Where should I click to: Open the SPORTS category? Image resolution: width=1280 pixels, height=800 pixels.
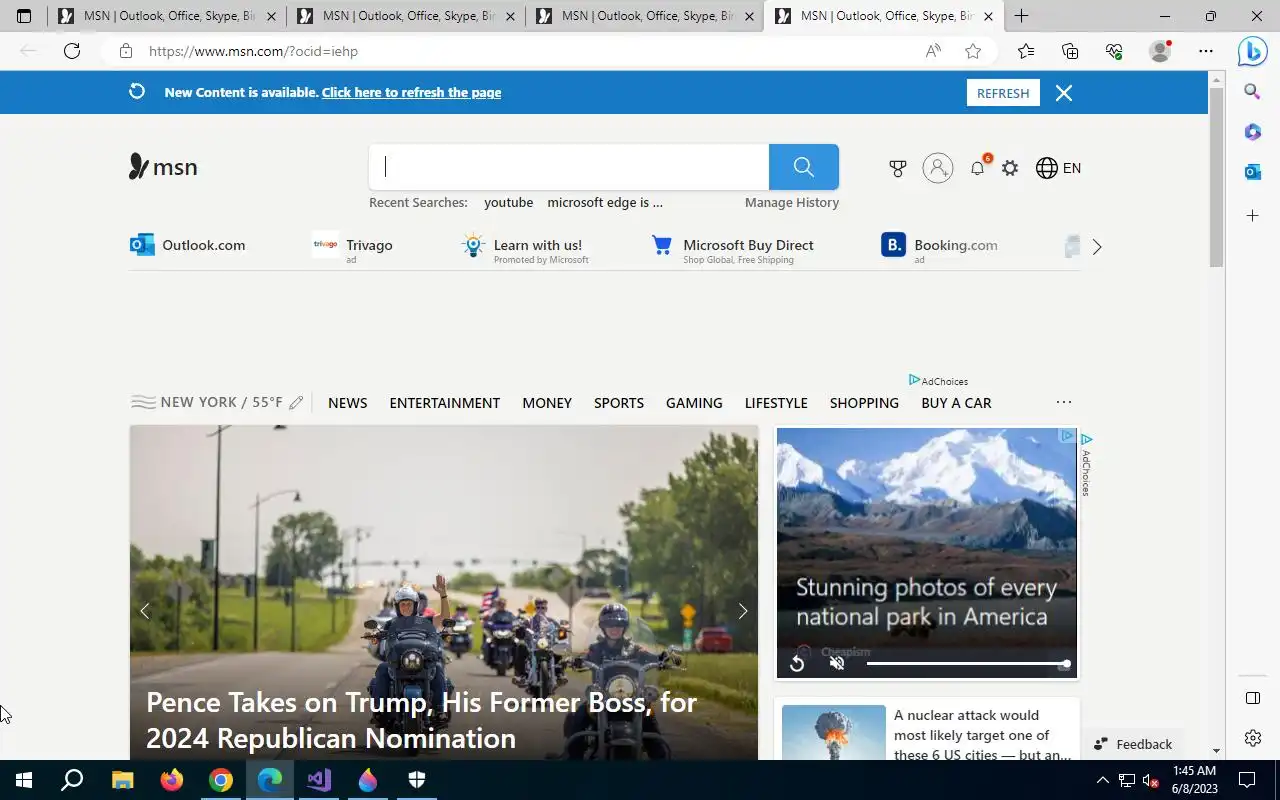pyautogui.click(x=619, y=403)
